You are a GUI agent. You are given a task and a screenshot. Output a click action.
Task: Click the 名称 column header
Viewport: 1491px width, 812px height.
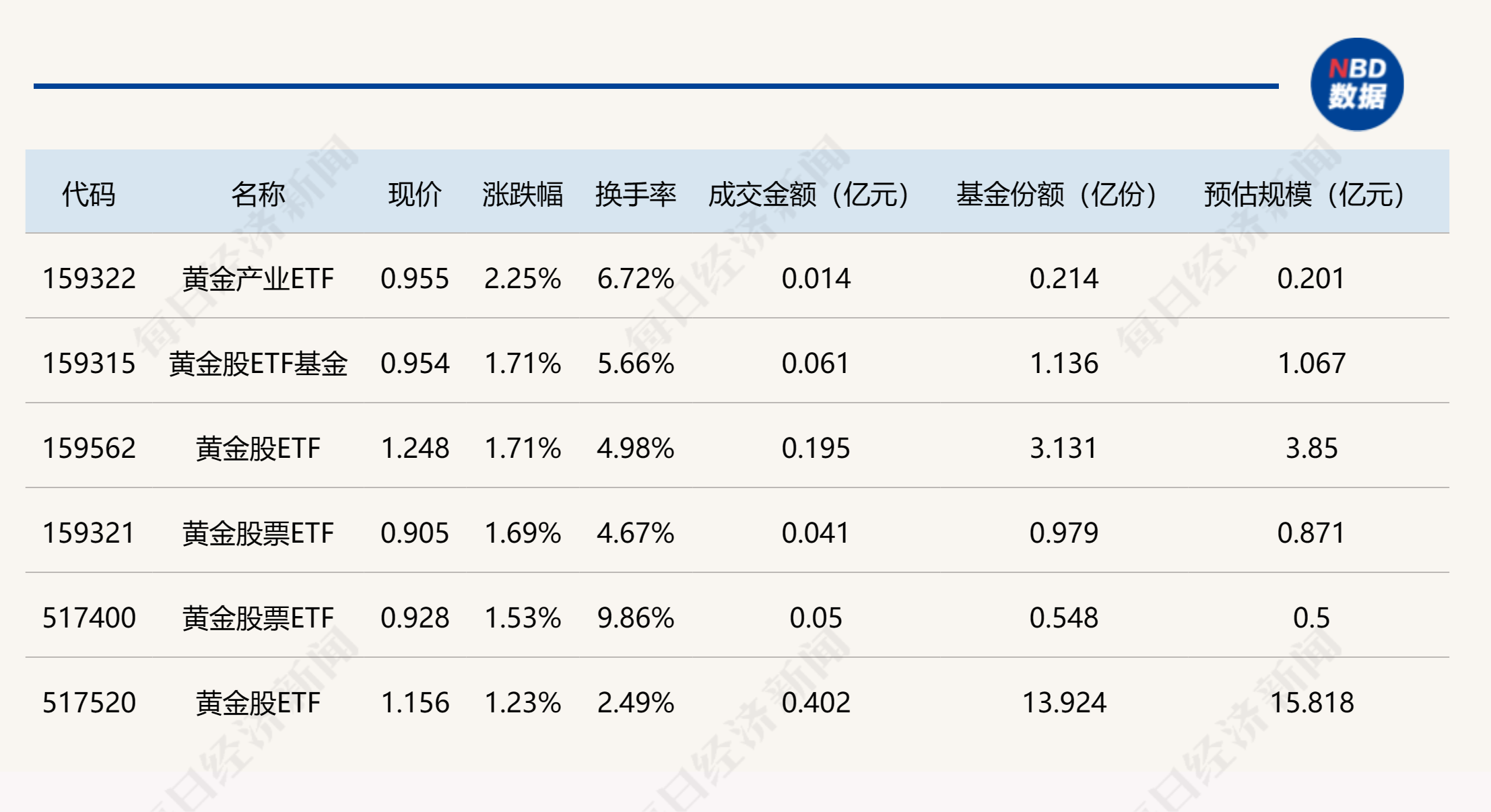coord(257,195)
